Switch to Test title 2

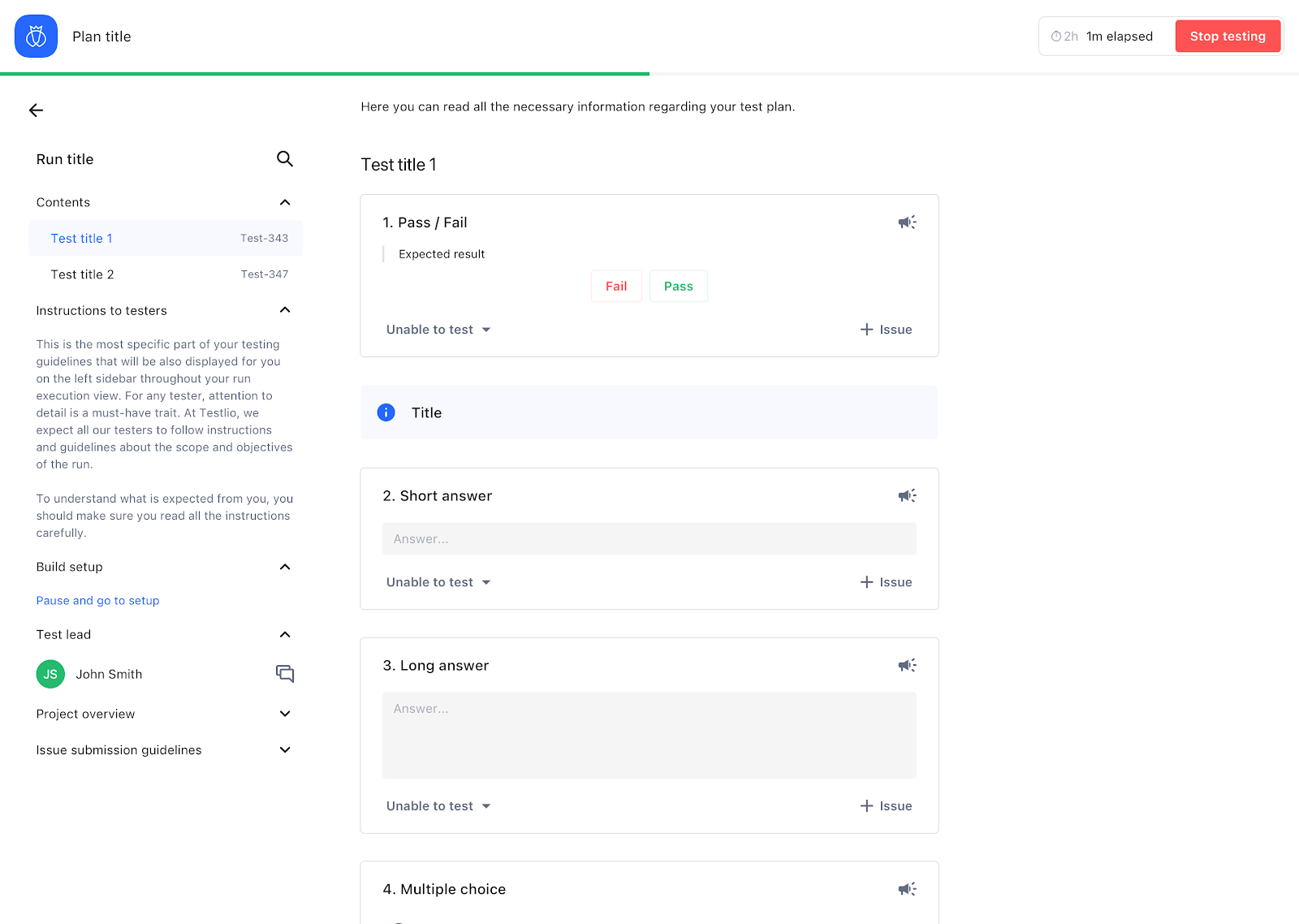tap(82, 274)
